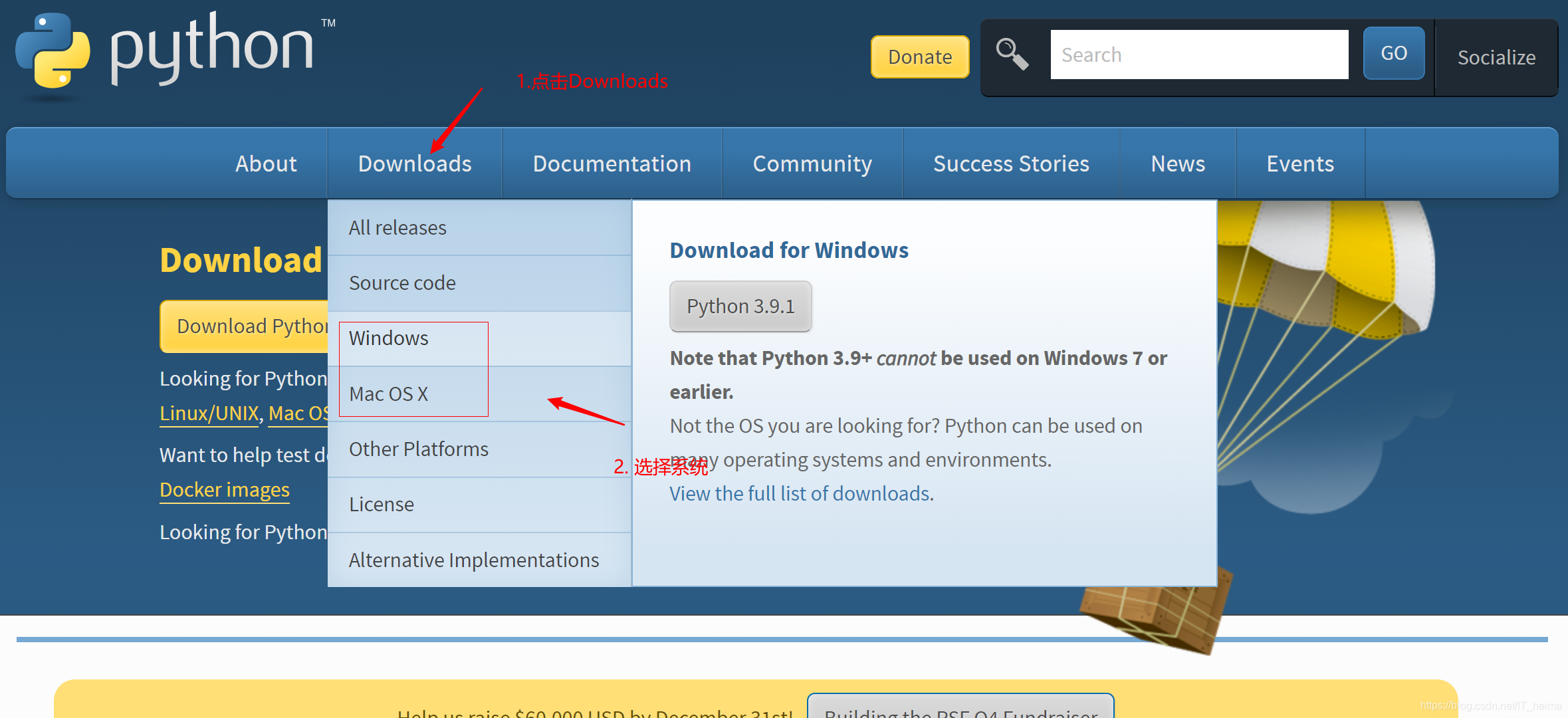This screenshot has width=1568, height=718.
Task: Open Alternative Implementations menu entry
Action: tap(474, 560)
